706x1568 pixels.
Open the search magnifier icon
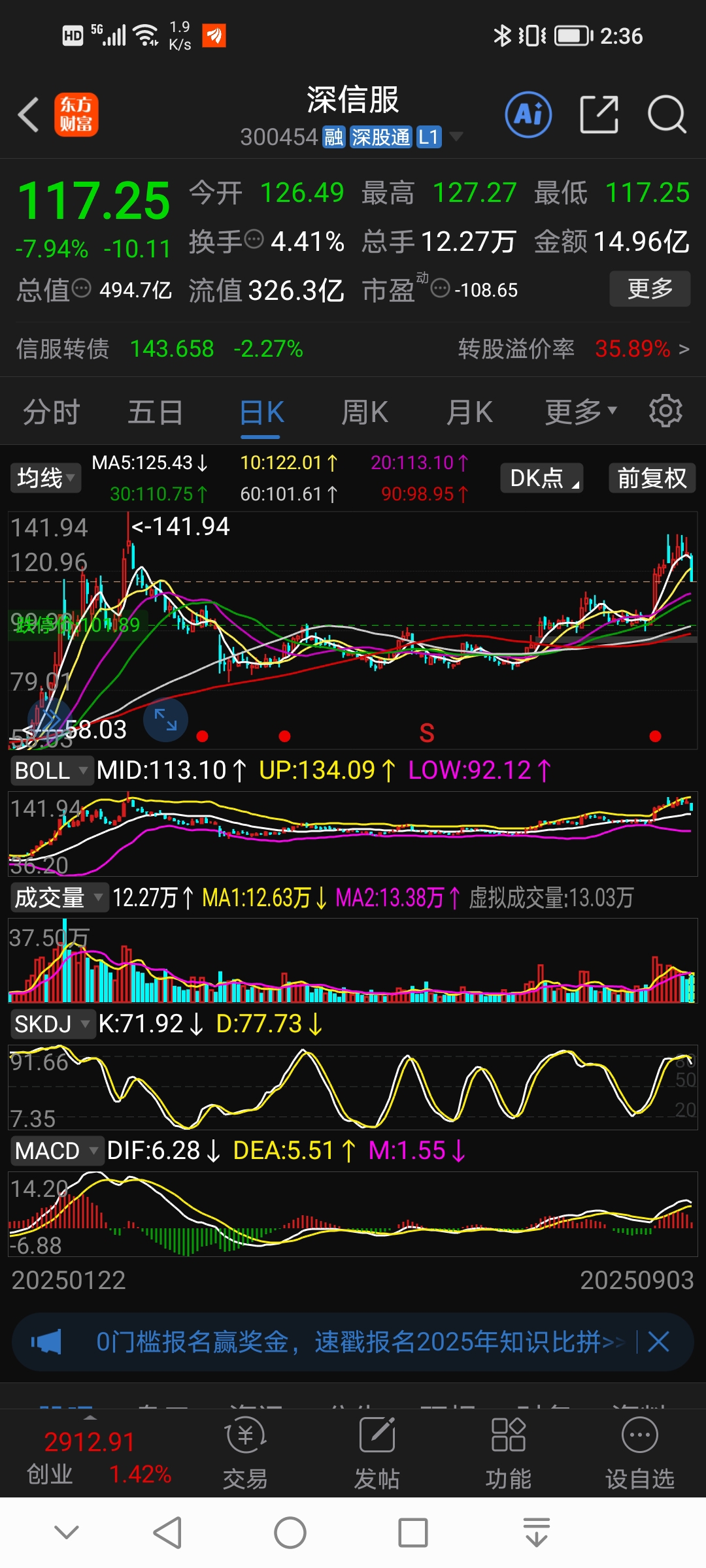point(667,114)
